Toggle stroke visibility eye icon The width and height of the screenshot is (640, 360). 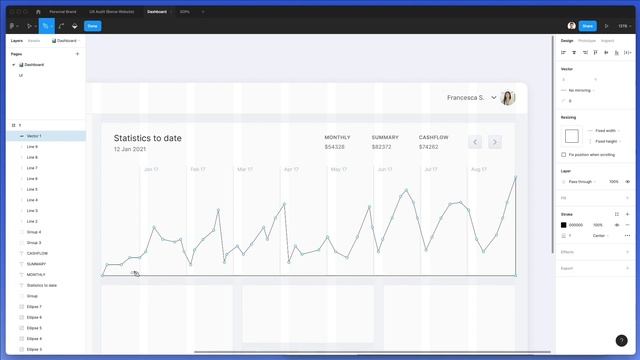[x=617, y=225]
